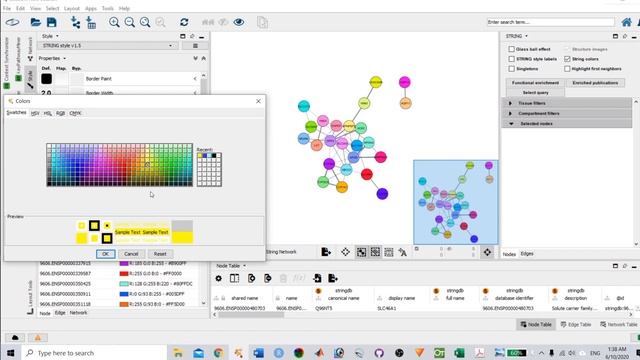Open STRING style v1.5 dropdown
Viewport: 640px width, 360px height.
click(107, 46)
